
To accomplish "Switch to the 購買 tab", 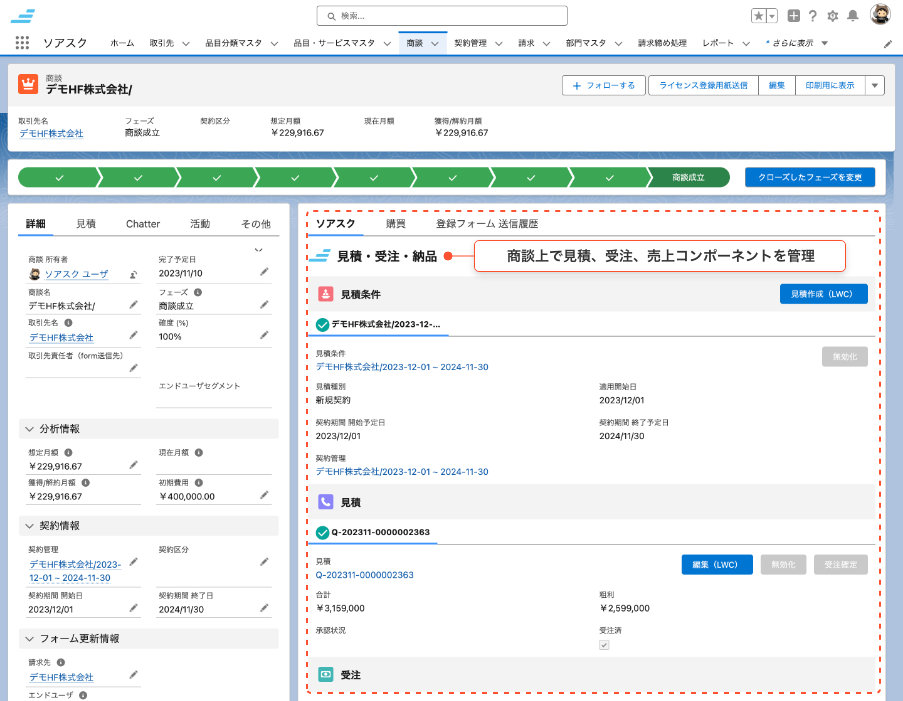I will pyautogui.click(x=396, y=223).
